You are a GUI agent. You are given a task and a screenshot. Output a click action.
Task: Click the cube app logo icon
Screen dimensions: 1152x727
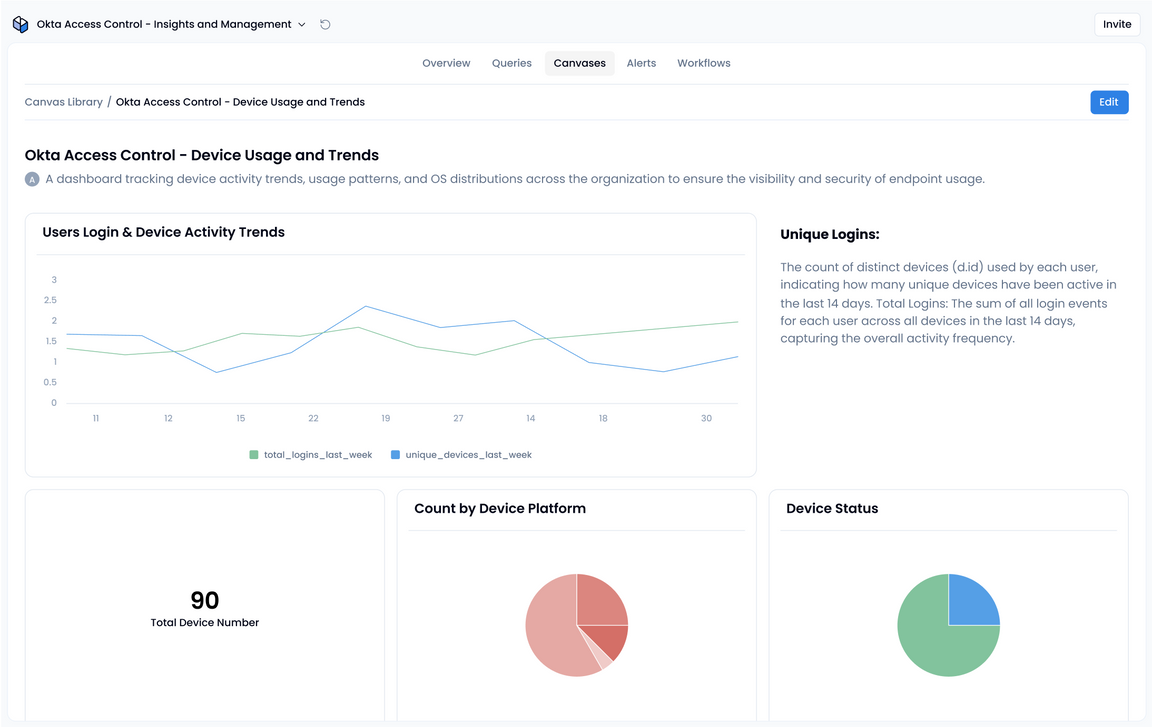pos(21,24)
